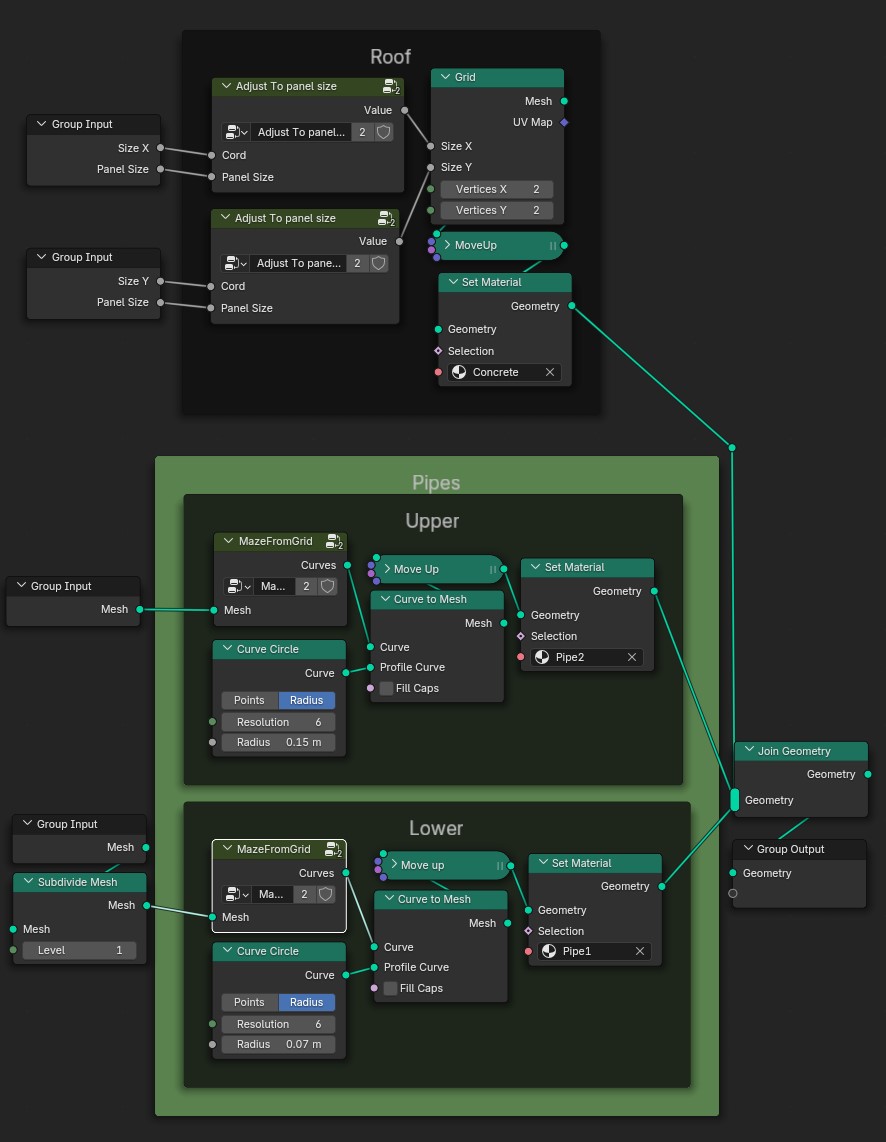The width and height of the screenshot is (886, 1142).
Task: Click the Grid node's UV Map diamond socket
Action: 564,122
